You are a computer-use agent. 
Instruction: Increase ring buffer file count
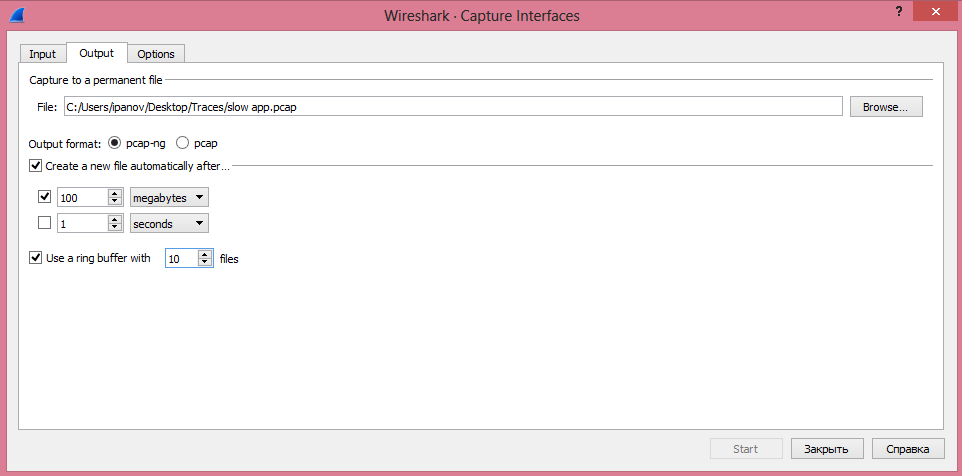tap(205, 254)
